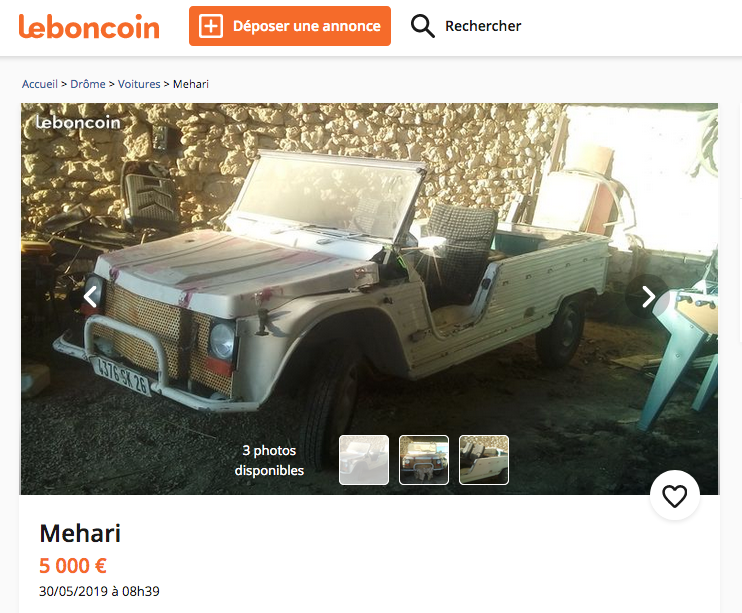The width and height of the screenshot is (742, 613).
Task: Select the second photo thumbnail
Action: 424,460
